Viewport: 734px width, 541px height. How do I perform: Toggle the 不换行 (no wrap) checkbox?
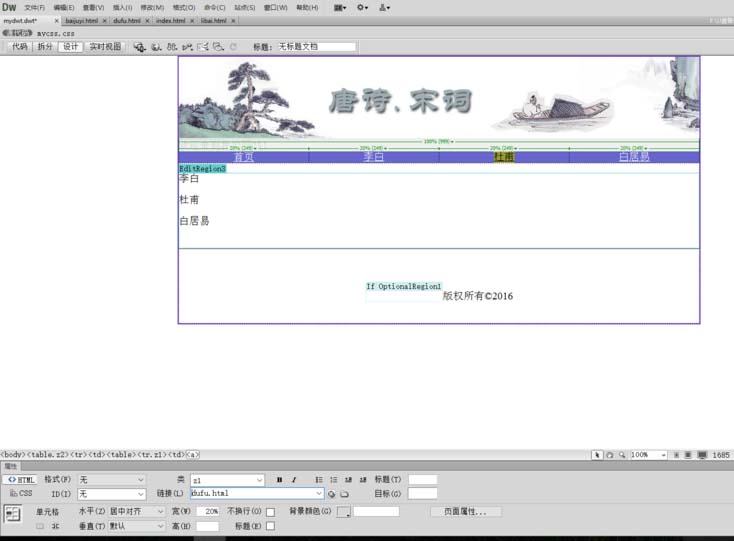(270, 512)
